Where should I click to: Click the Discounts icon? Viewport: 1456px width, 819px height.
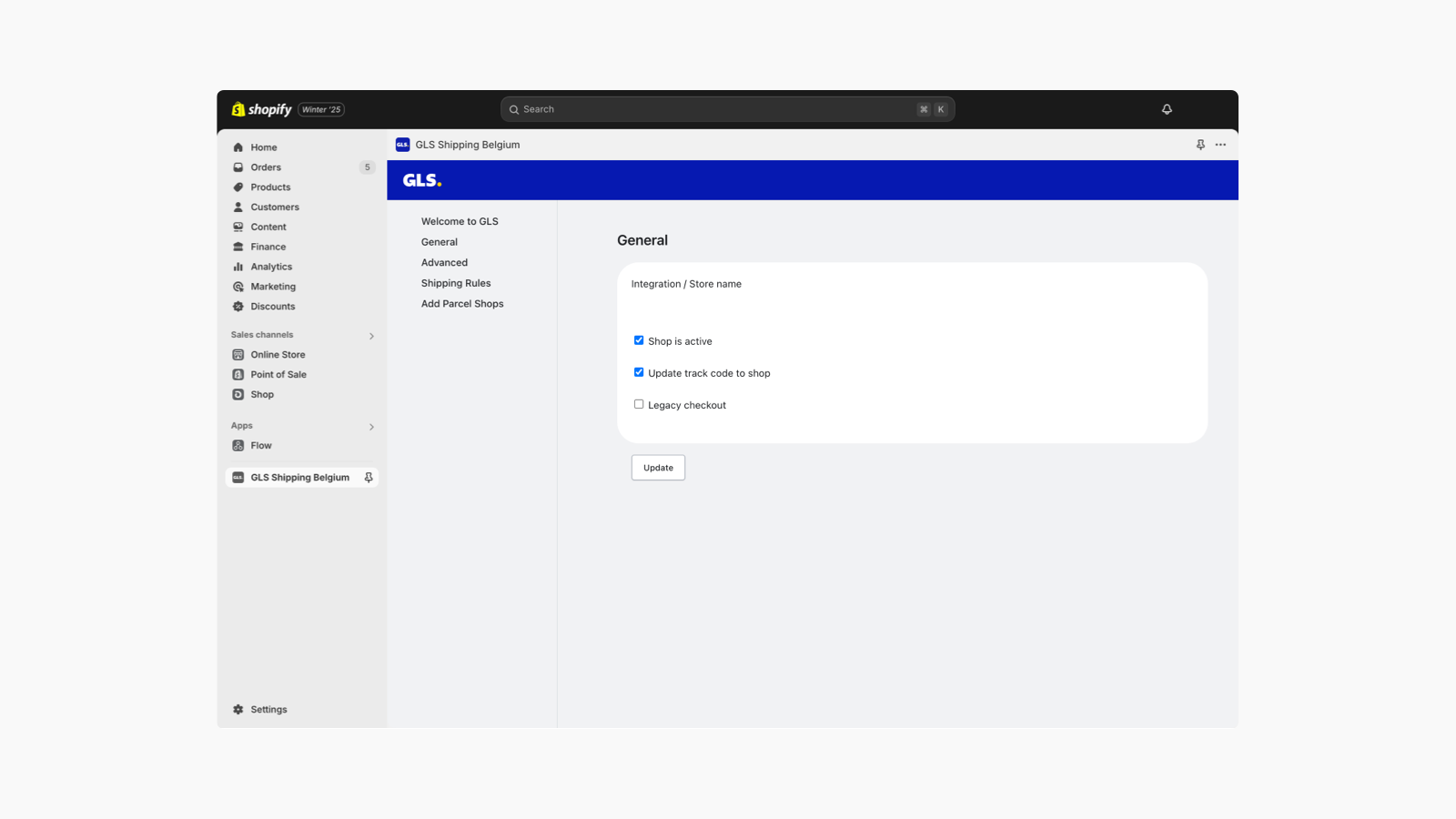(238, 306)
